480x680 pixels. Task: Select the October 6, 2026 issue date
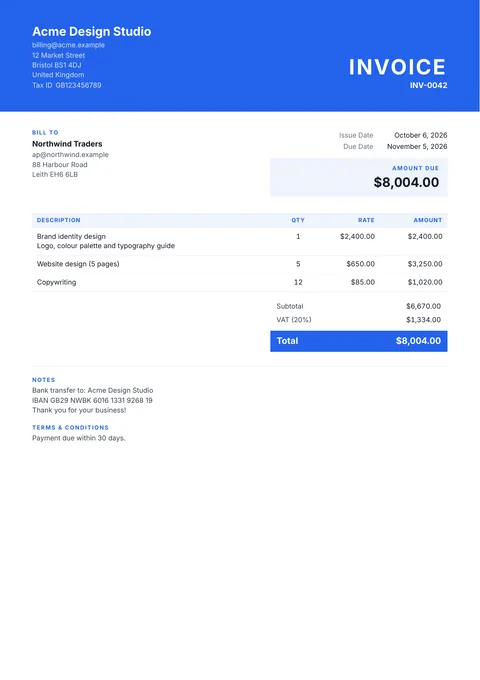click(421, 135)
